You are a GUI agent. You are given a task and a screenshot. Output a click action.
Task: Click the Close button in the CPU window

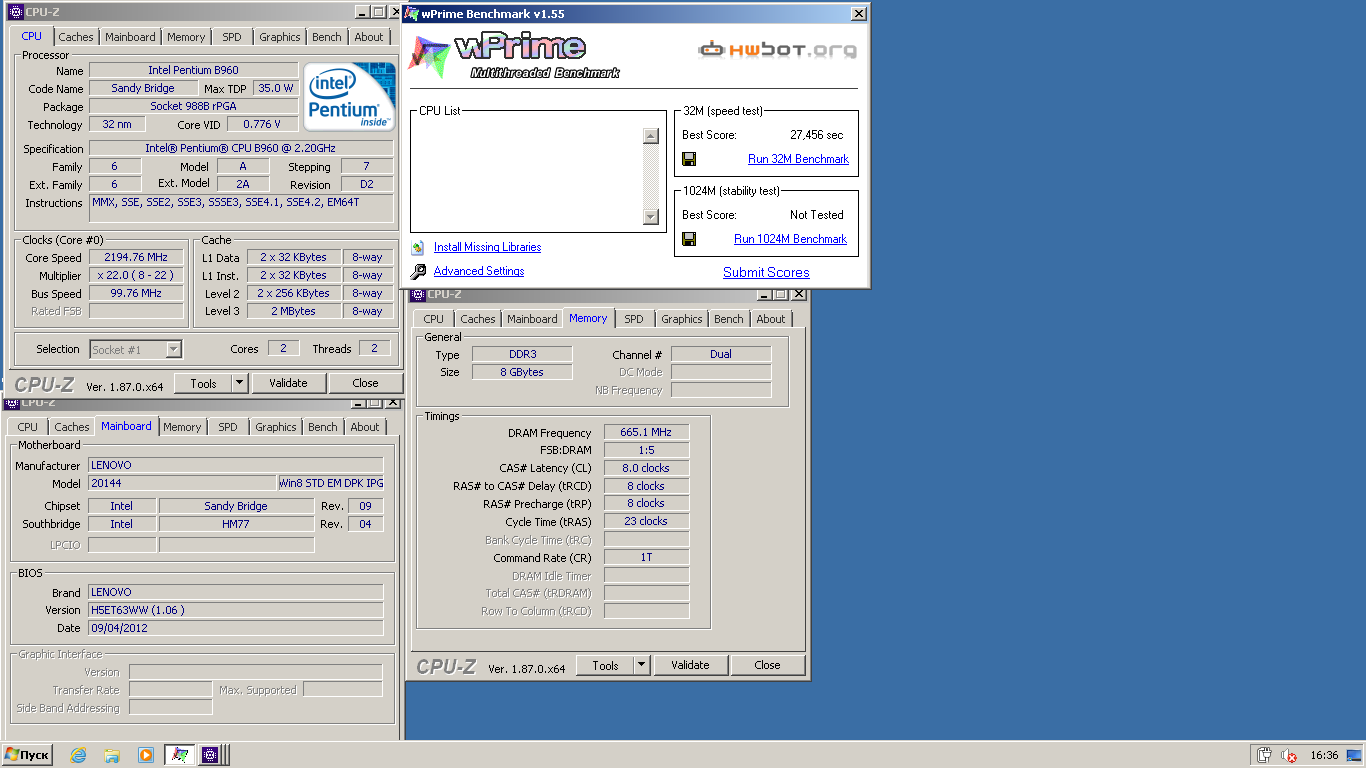pyautogui.click(x=365, y=383)
